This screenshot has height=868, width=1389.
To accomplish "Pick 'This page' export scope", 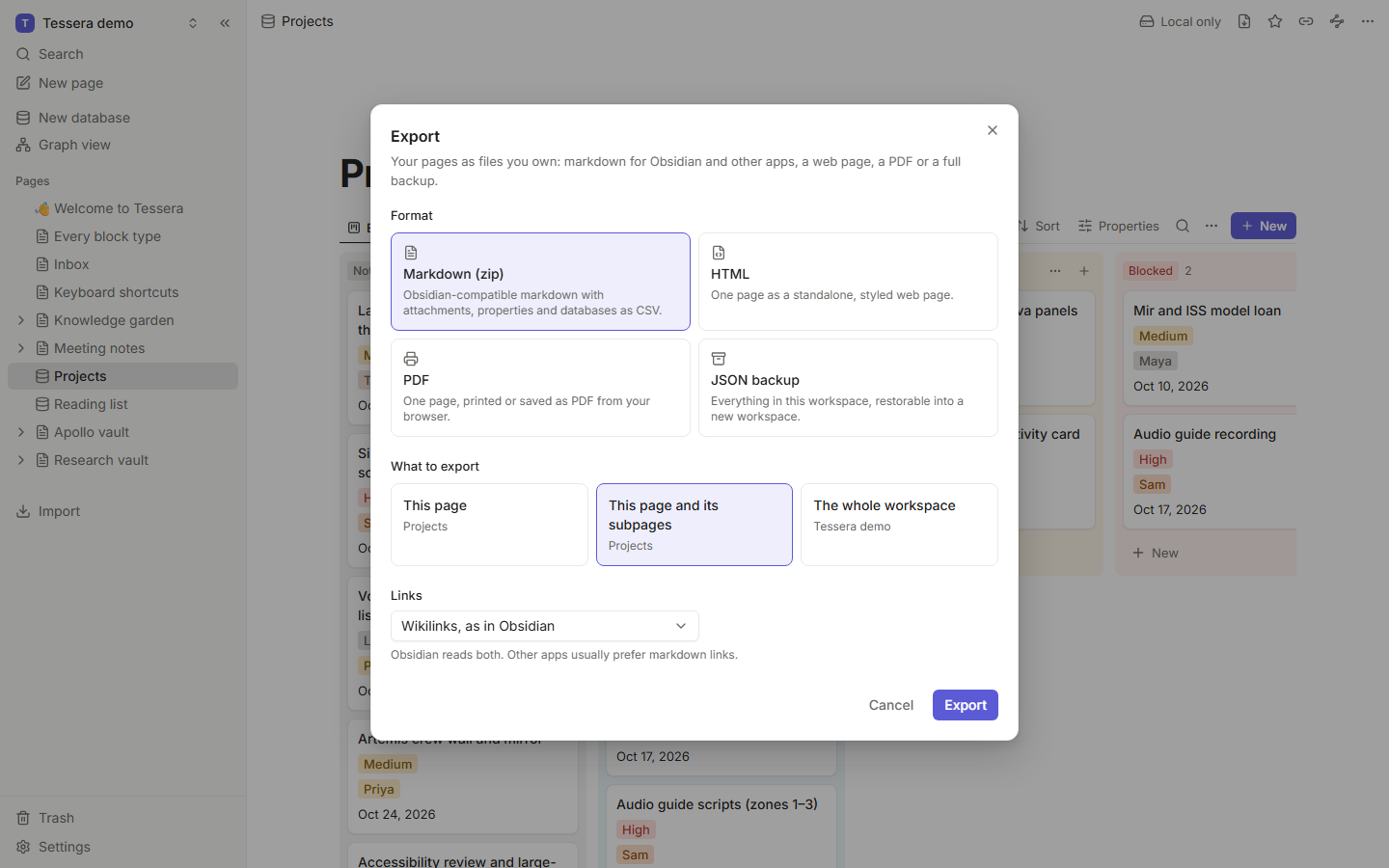I will click(x=489, y=525).
